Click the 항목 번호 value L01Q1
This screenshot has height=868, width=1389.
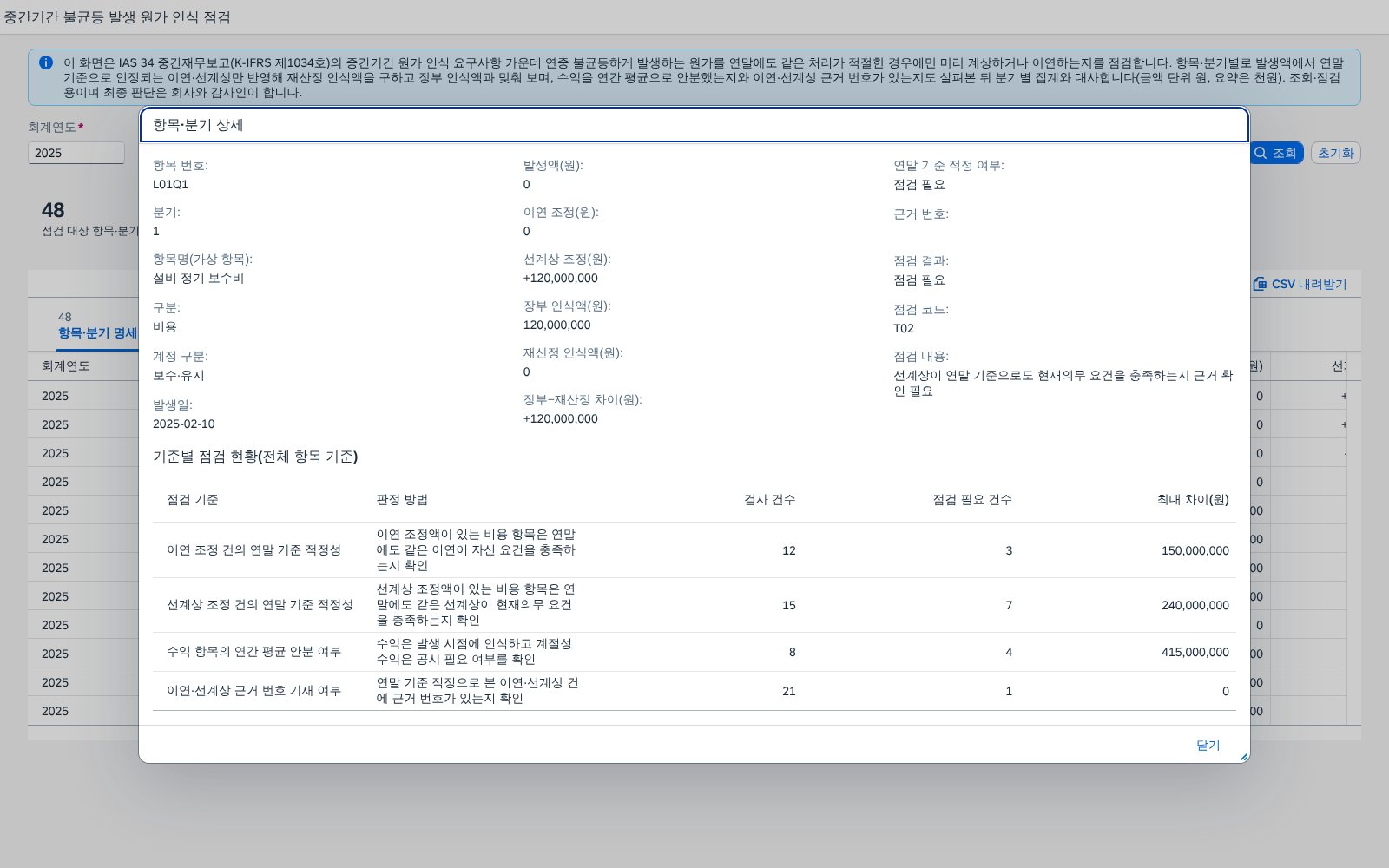point(170,184)
